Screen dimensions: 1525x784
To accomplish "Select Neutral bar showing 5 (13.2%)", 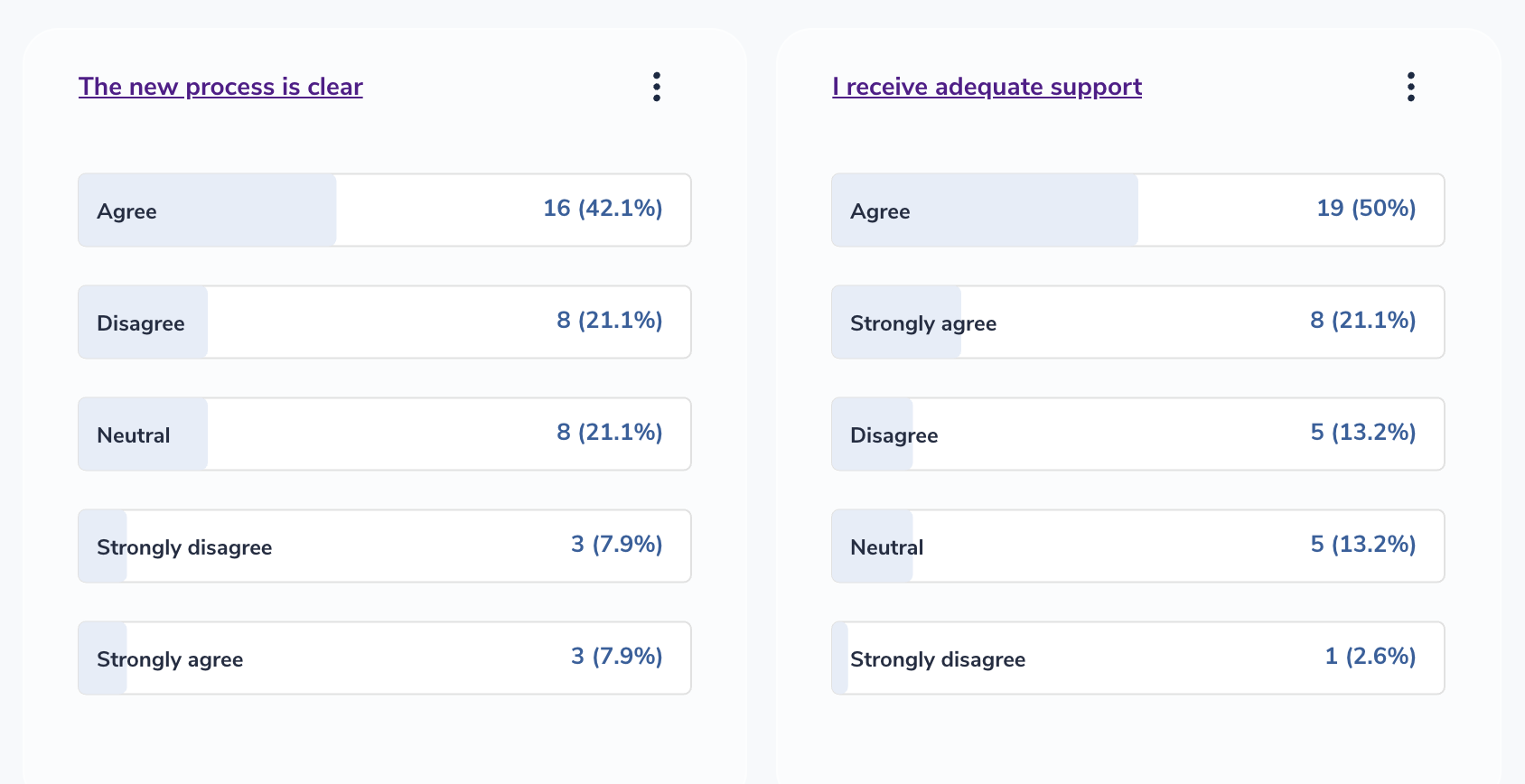I will pyautogui.click(x=1138, y=546).
